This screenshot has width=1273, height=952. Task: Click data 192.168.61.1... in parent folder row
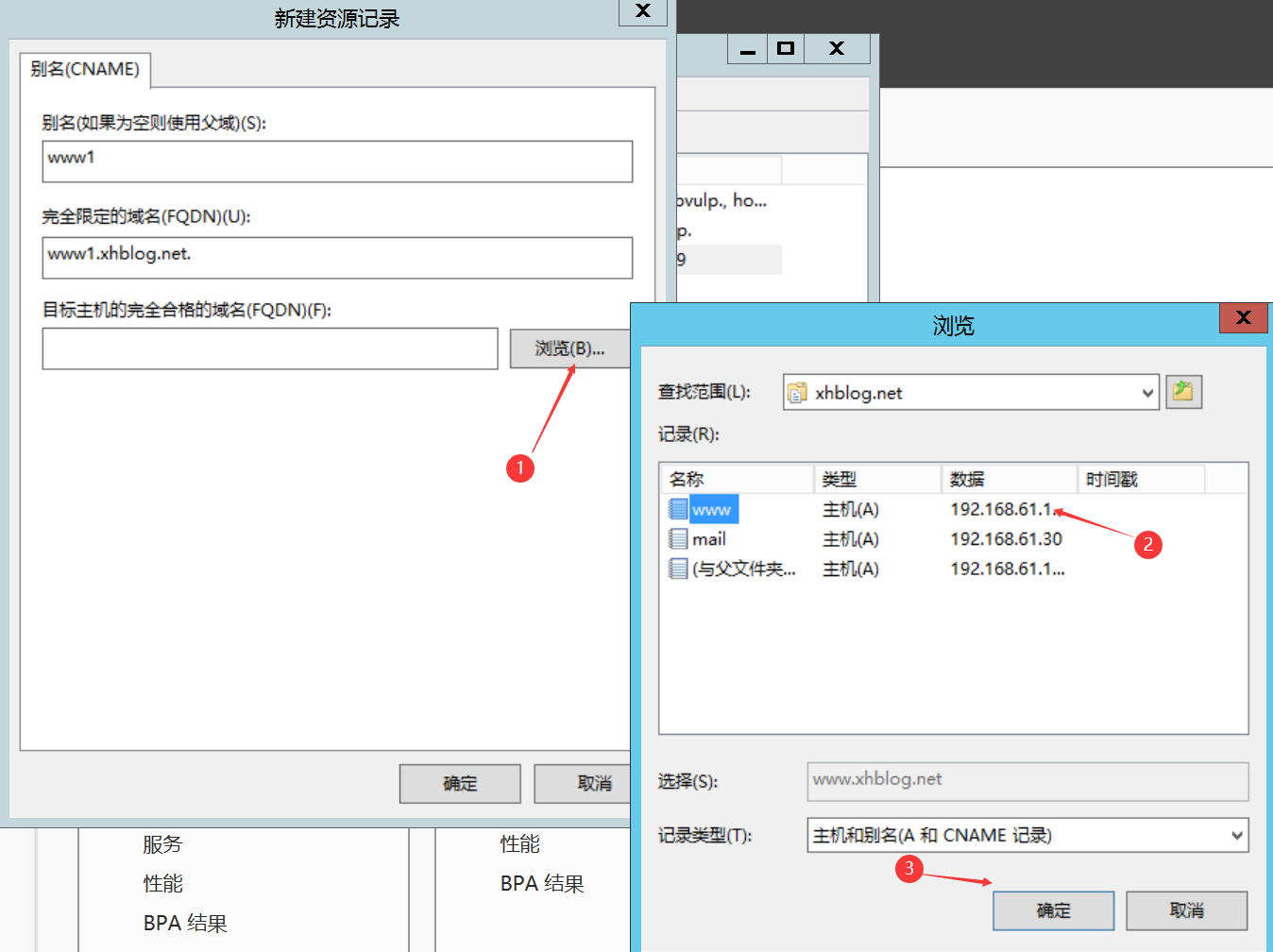click(1008, 569)
